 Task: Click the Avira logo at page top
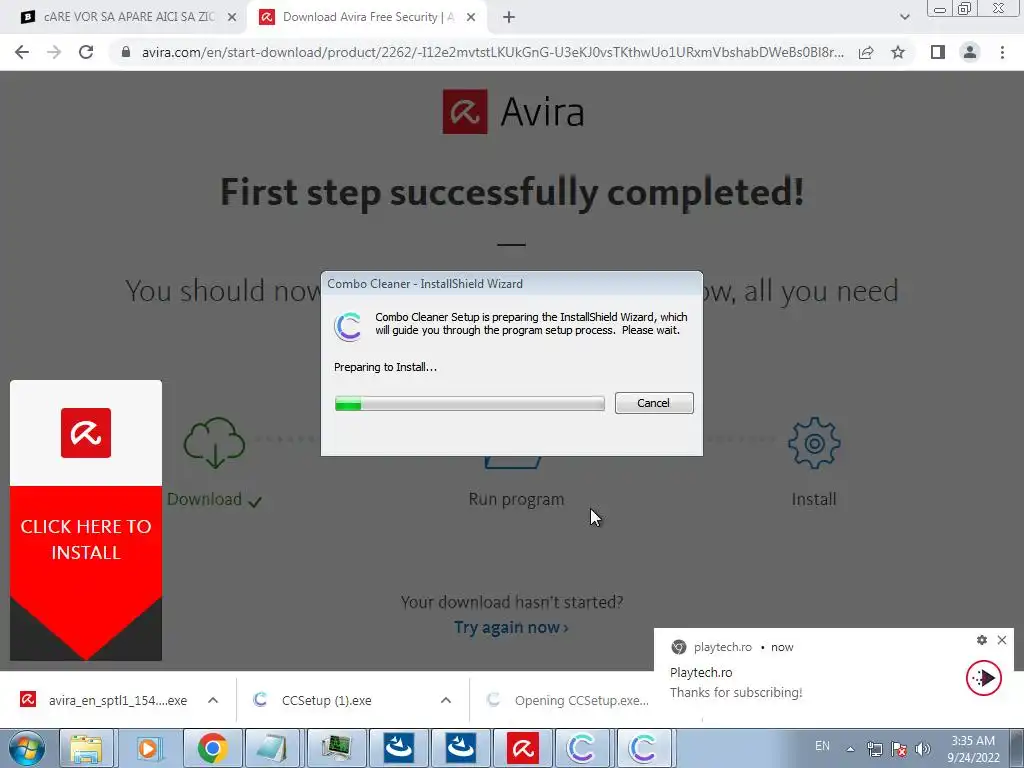(513, 112)
